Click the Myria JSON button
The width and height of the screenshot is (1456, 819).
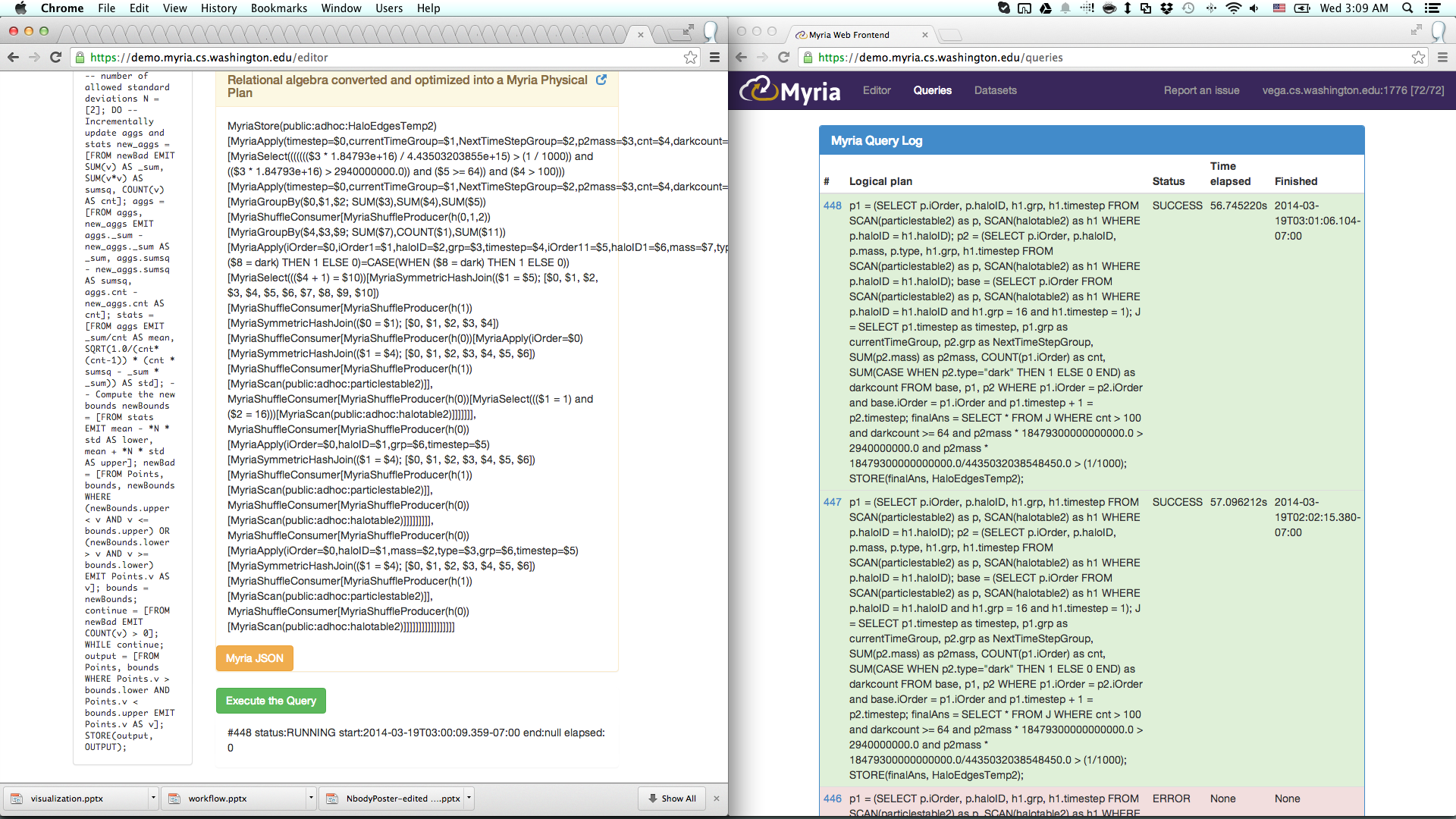click(x=254, y=658)
